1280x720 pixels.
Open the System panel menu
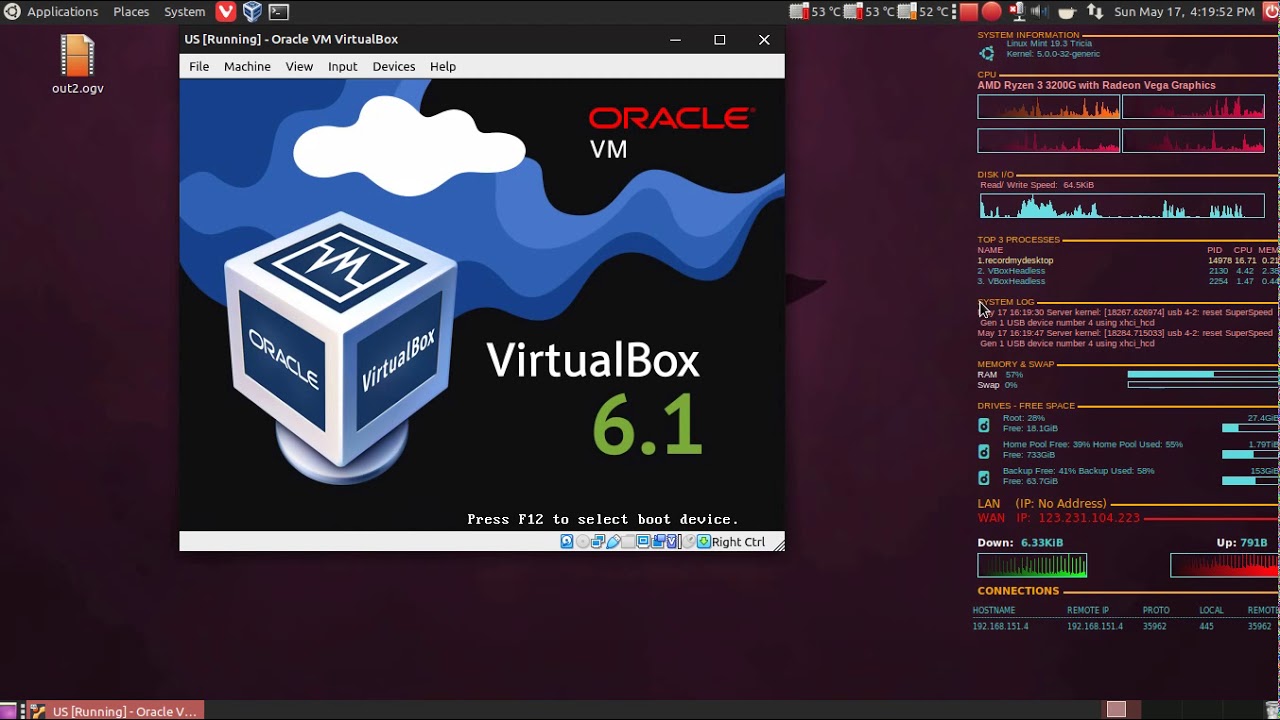pos(184,12)
